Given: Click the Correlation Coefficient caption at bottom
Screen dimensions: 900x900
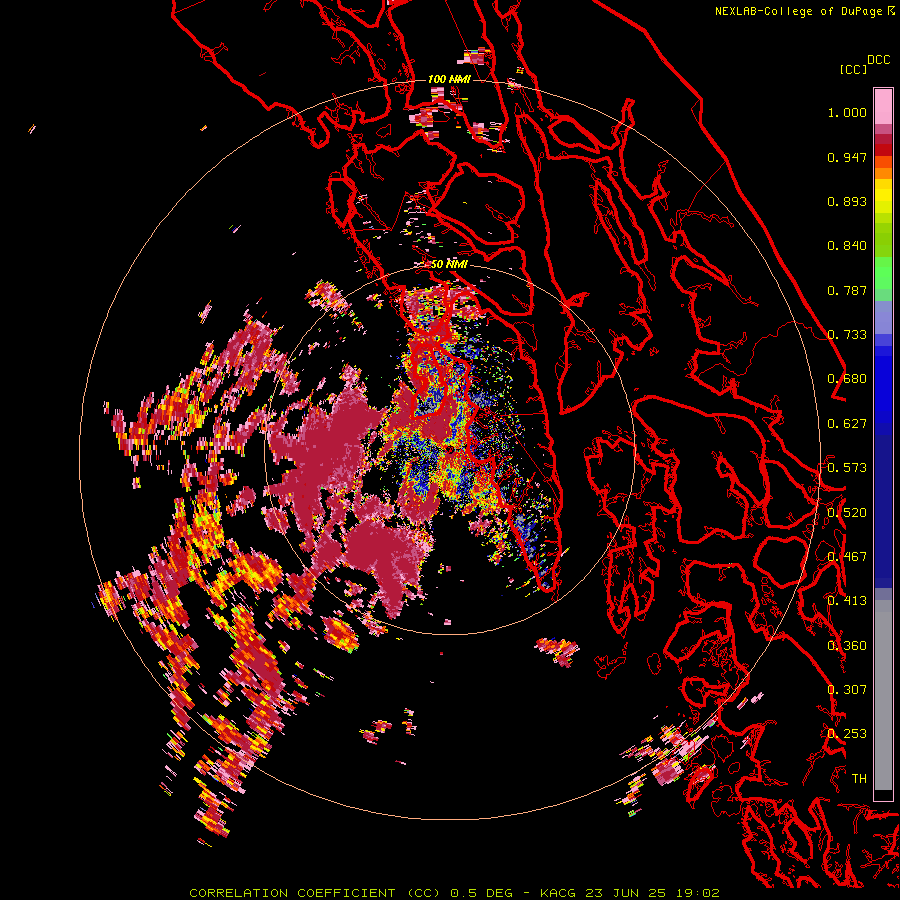Looking at the screenshot, I should (x=454, y=893).
